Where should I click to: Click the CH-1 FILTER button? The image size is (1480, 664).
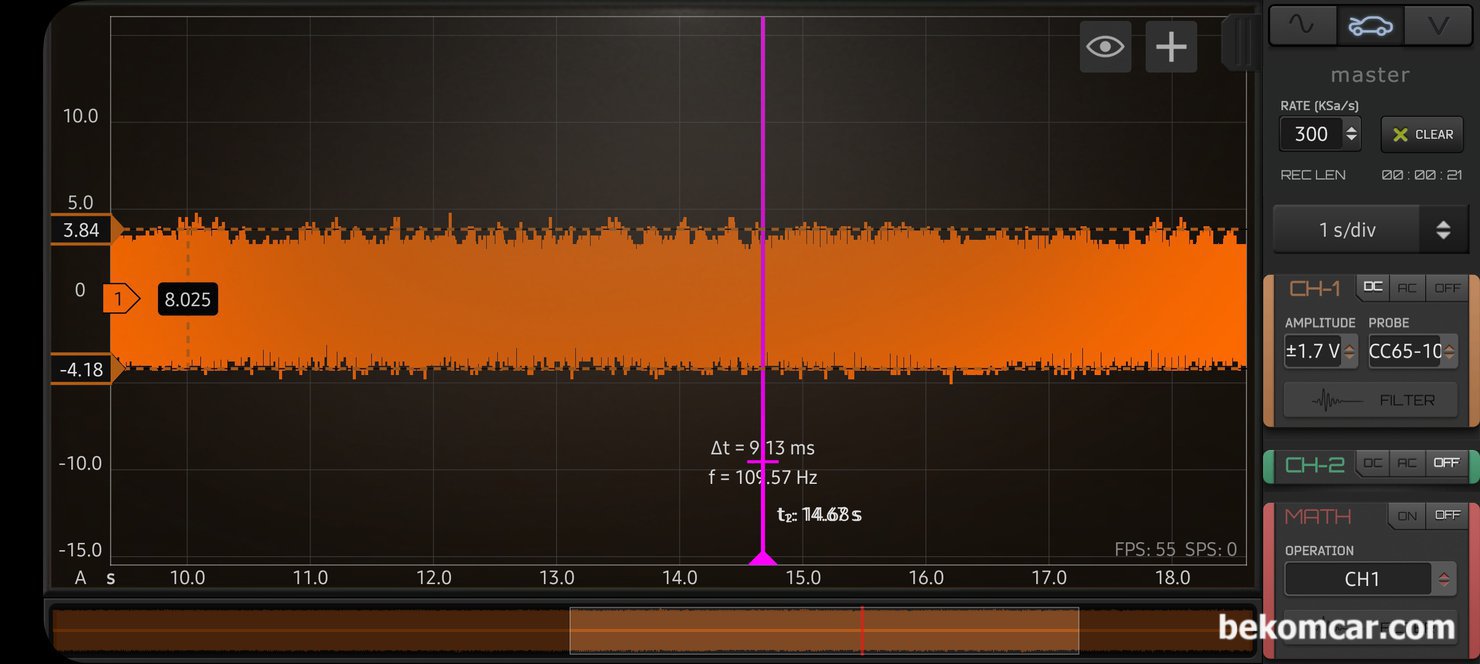pyautogui.click(x=1370, y=400)
